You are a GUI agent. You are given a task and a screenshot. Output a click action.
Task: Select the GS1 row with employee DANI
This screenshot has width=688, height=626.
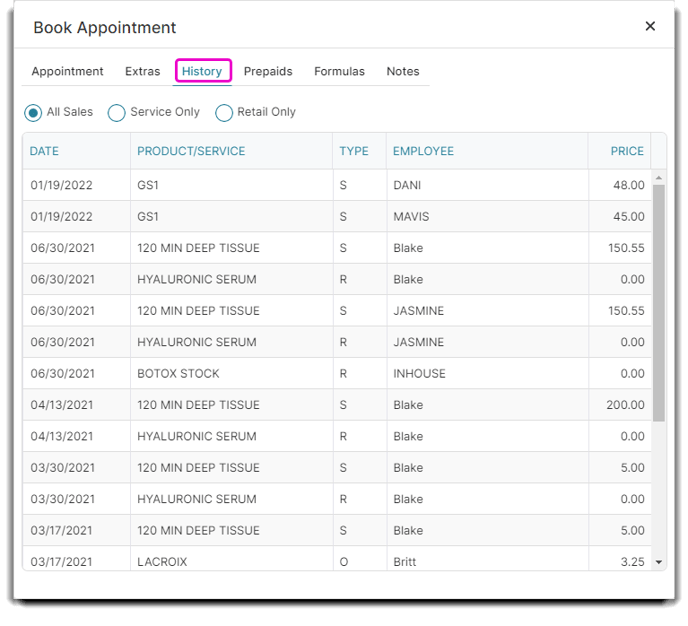point(337,185)
